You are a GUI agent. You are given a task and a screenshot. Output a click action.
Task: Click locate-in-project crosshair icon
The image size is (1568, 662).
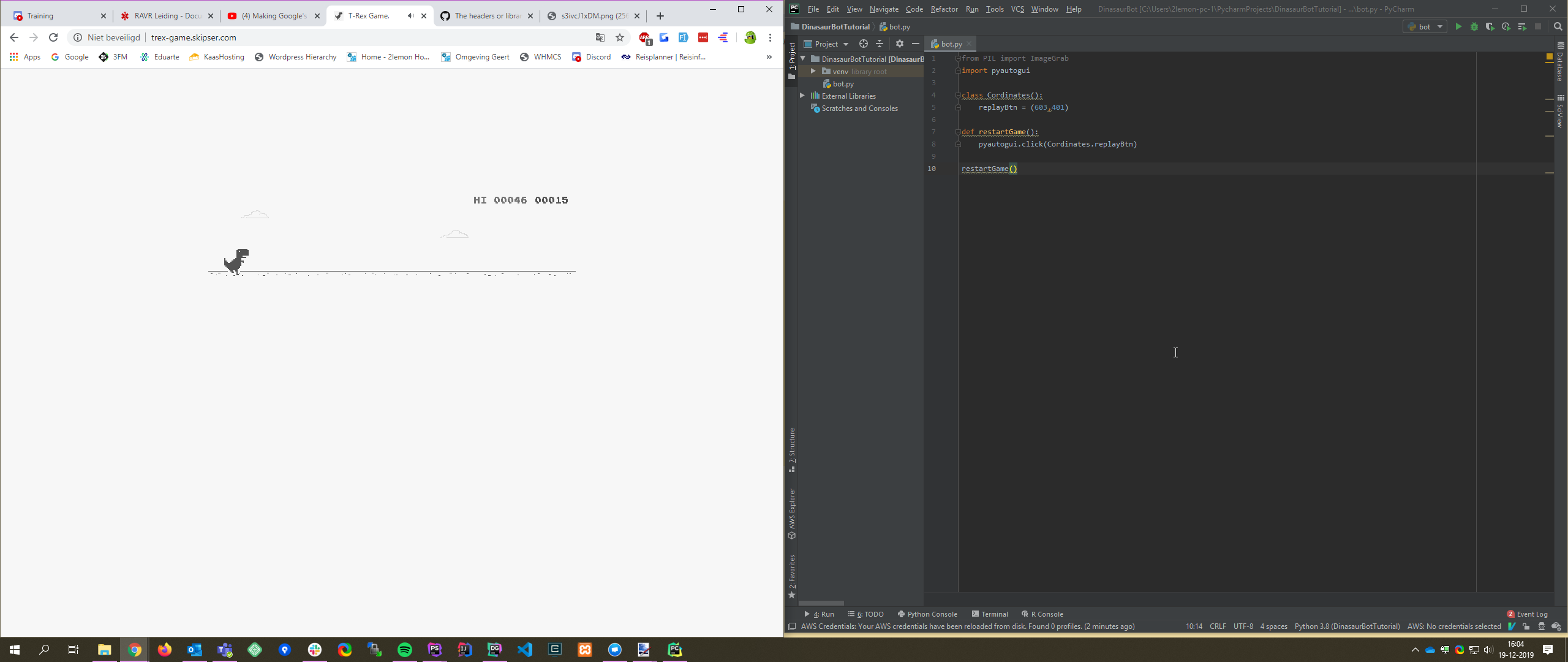(864, 44)
